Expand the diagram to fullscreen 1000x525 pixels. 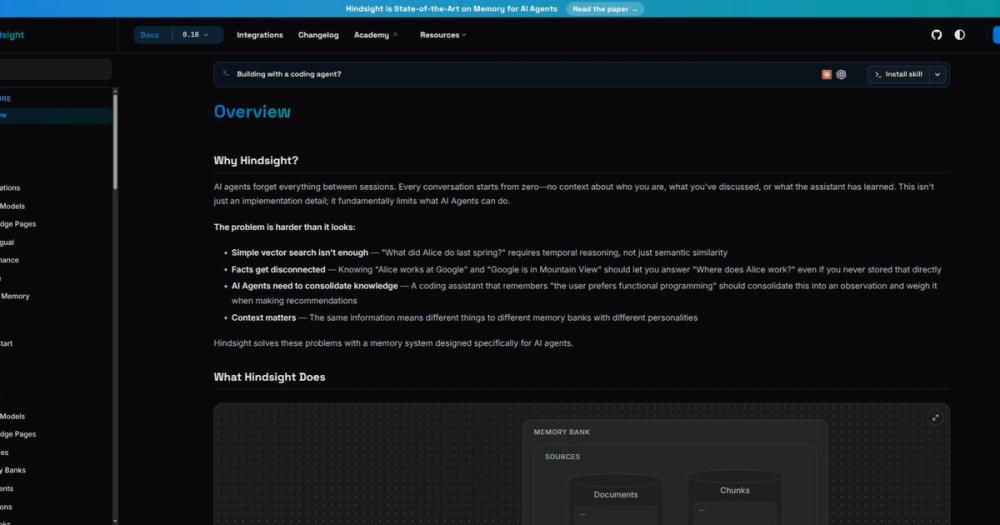tap(935, 418)
